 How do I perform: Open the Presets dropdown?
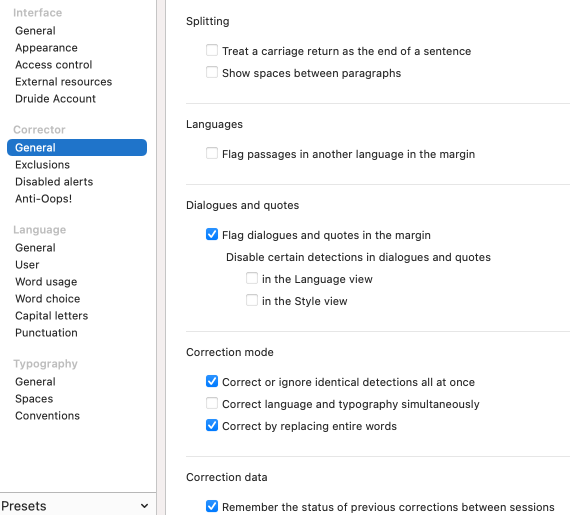pos(75,506)
